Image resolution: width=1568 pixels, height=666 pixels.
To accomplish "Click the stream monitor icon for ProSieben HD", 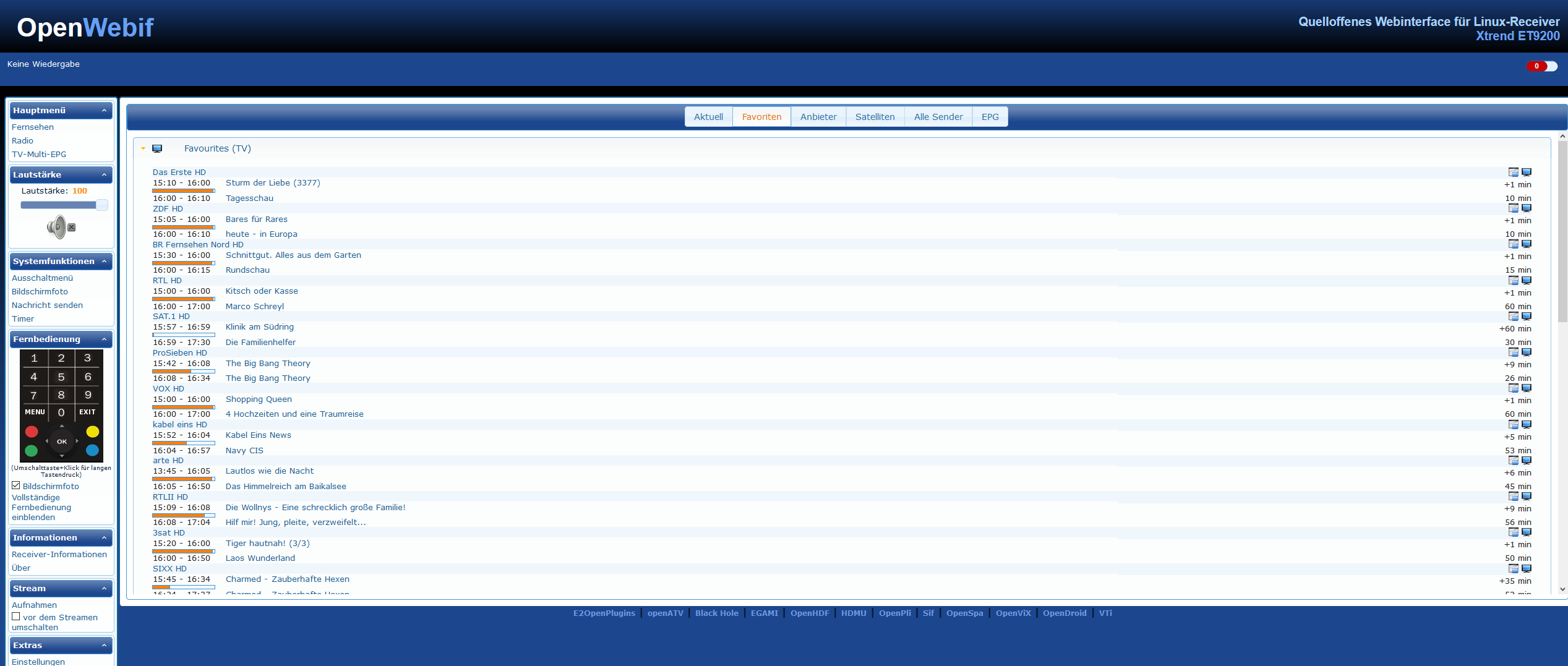I will [x=1527, y=352].
